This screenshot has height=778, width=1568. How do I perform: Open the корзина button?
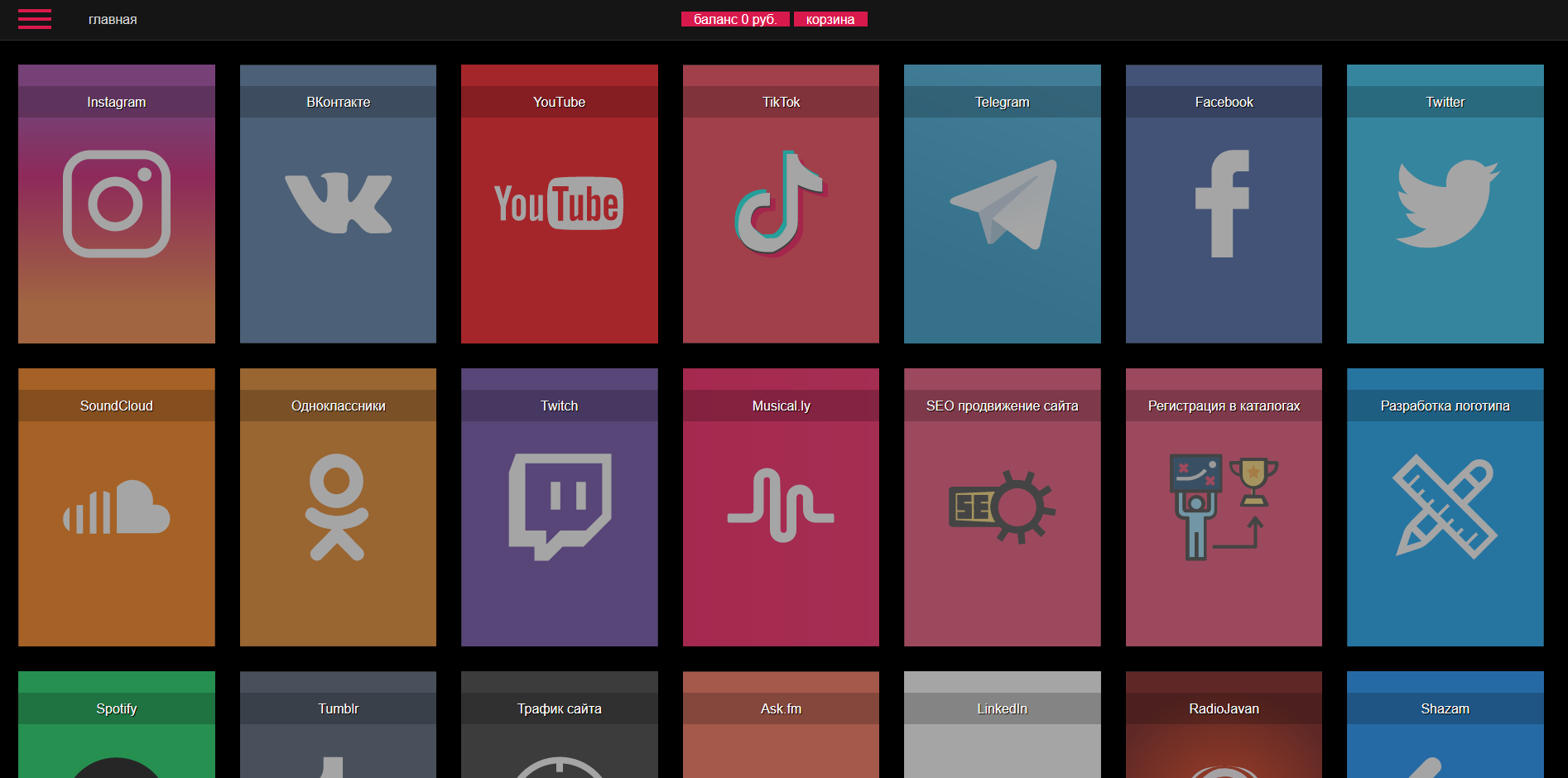(830, 19)
